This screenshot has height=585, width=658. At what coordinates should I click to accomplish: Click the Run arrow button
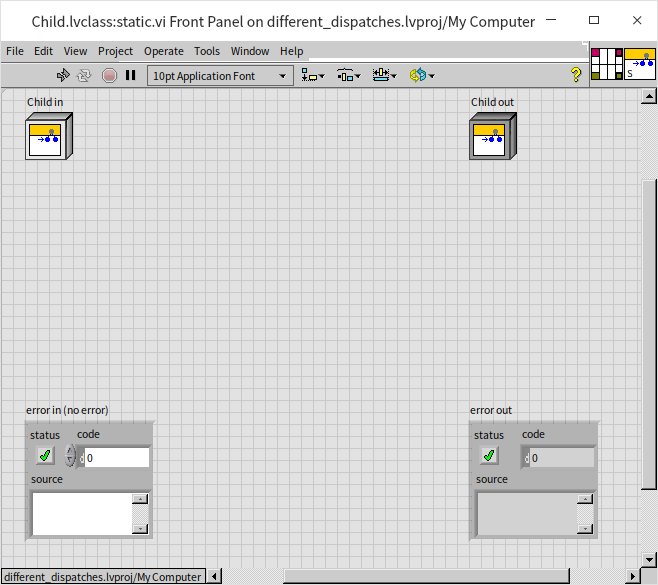pyautogui.click(x=63, y=75)
